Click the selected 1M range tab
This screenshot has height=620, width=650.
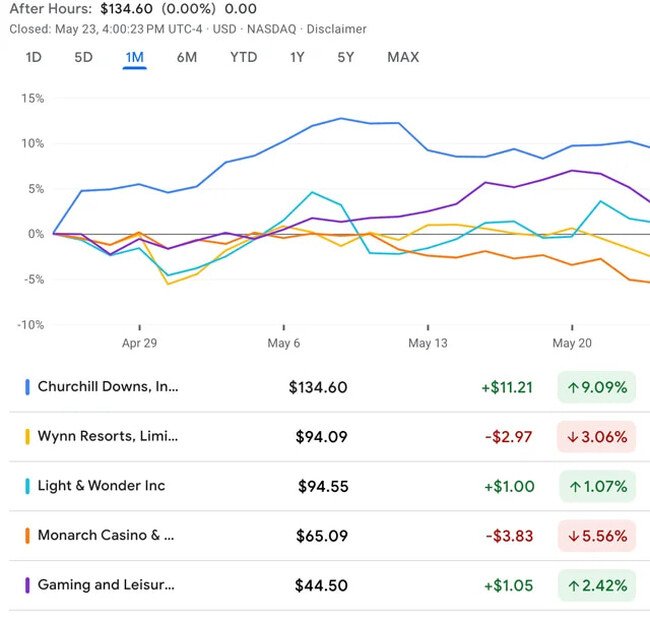(134, 57)
